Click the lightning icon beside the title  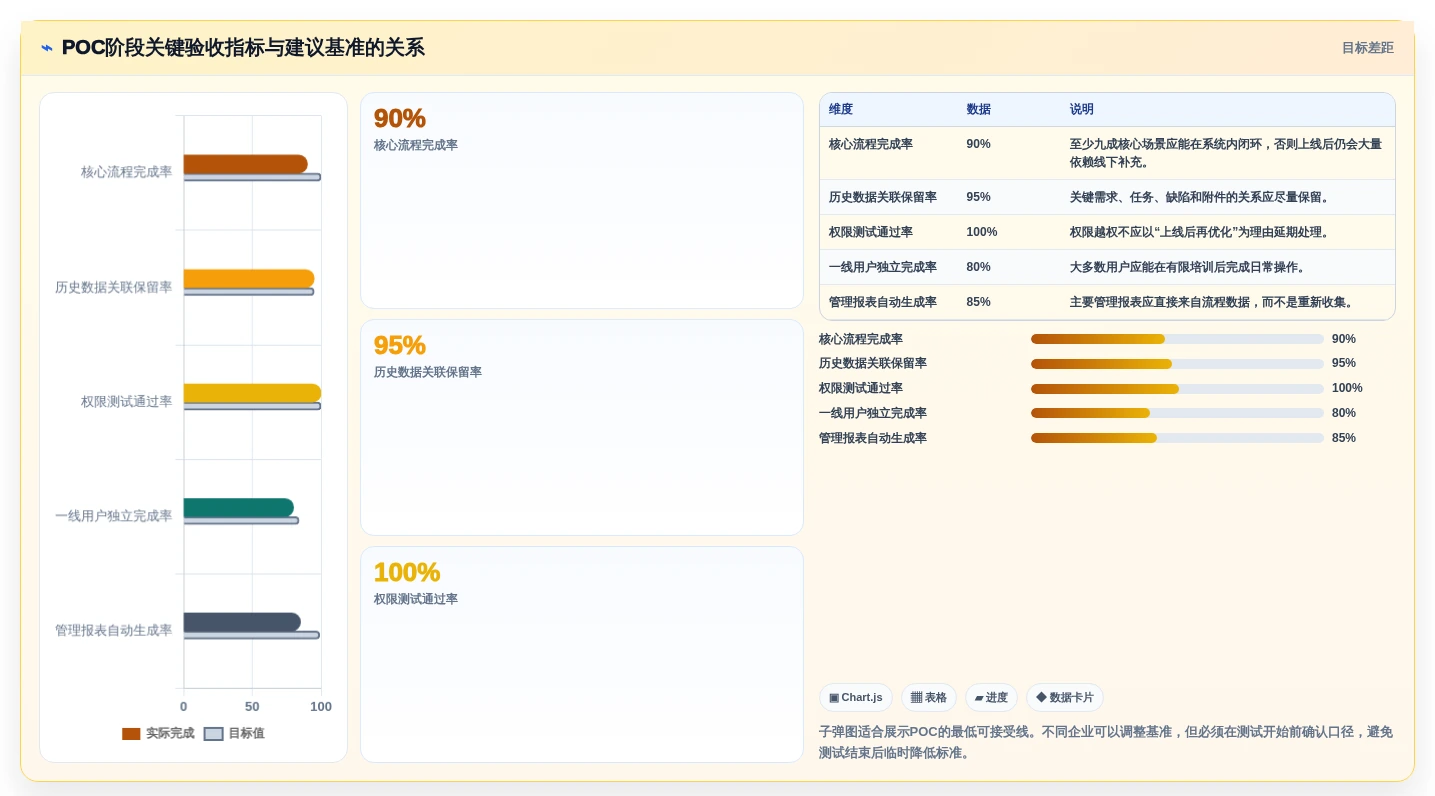click(x=47, y=48)
